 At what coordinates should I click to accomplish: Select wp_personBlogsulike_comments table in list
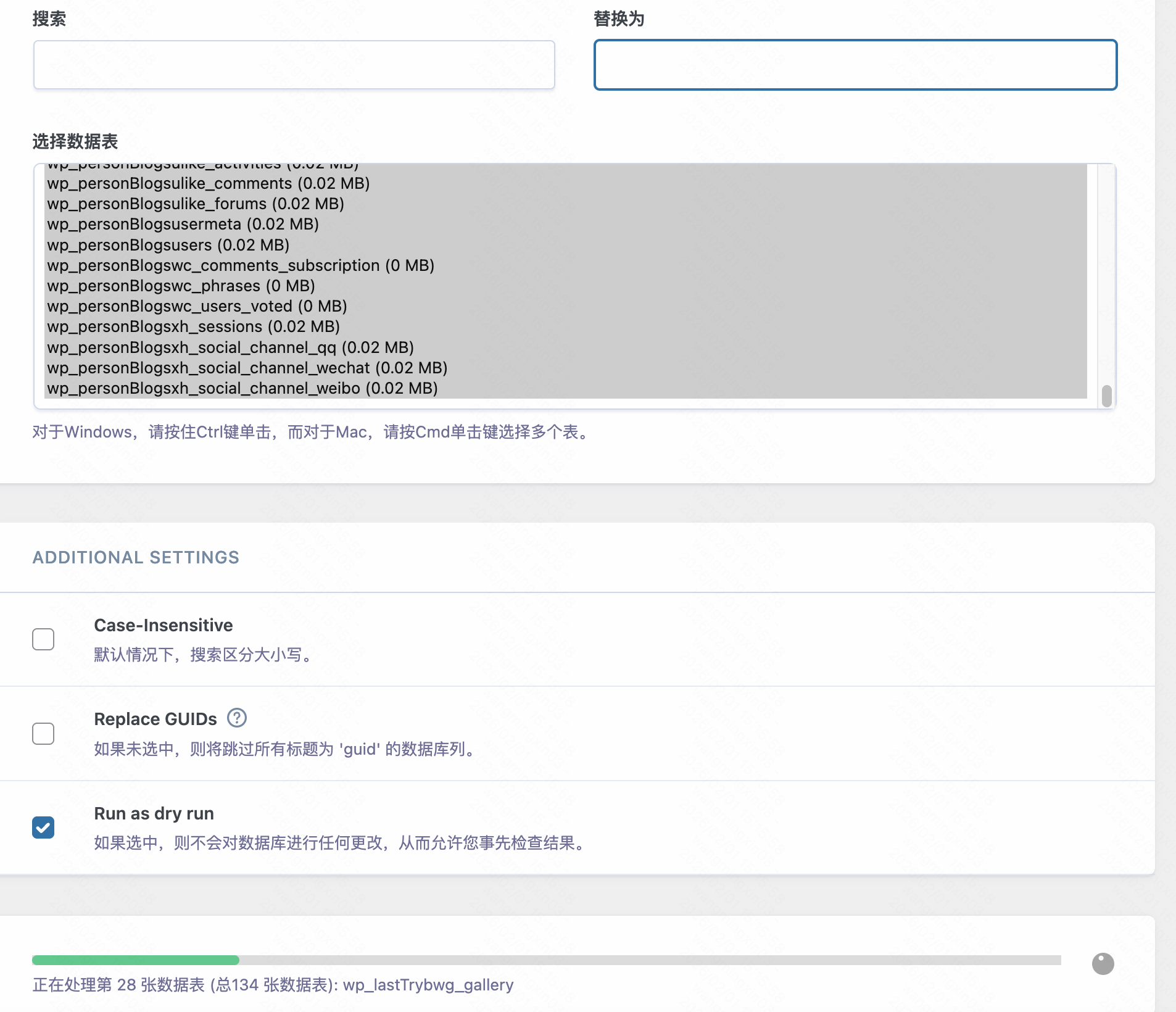[x=209, y=183]
